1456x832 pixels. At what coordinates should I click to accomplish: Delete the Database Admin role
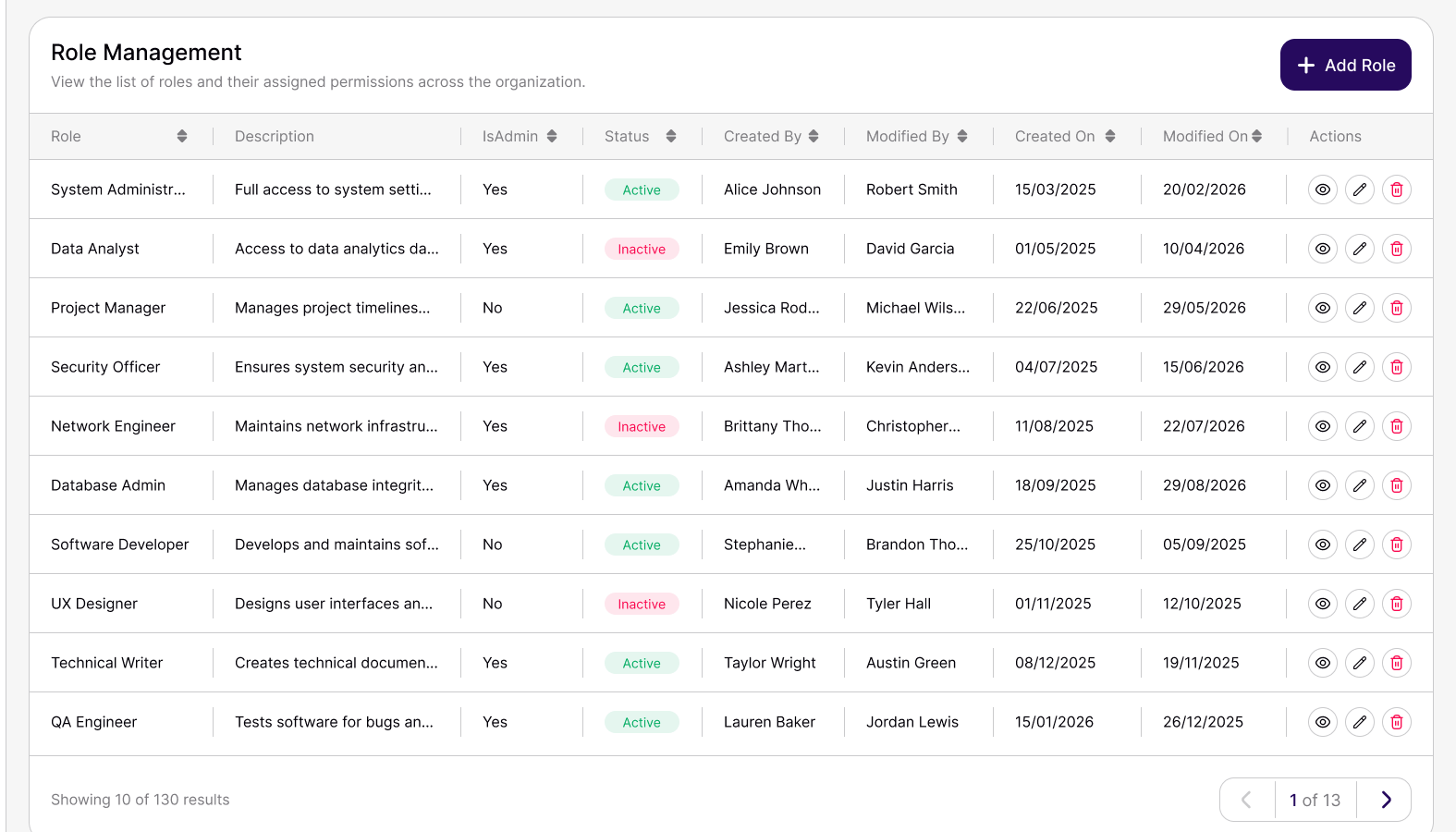(x=1397, y=485)
